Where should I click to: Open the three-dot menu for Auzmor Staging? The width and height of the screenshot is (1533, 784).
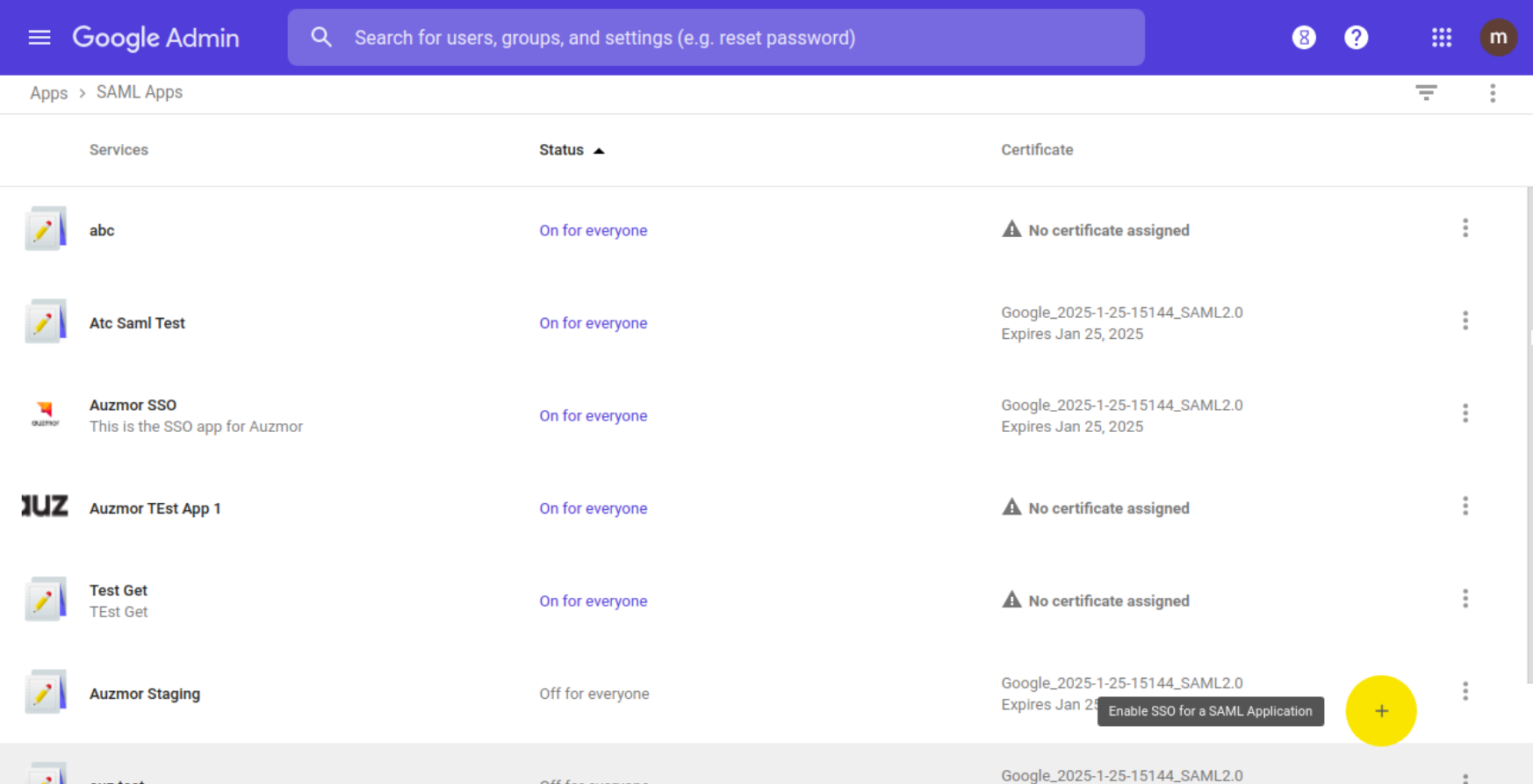coord(1465,691)
